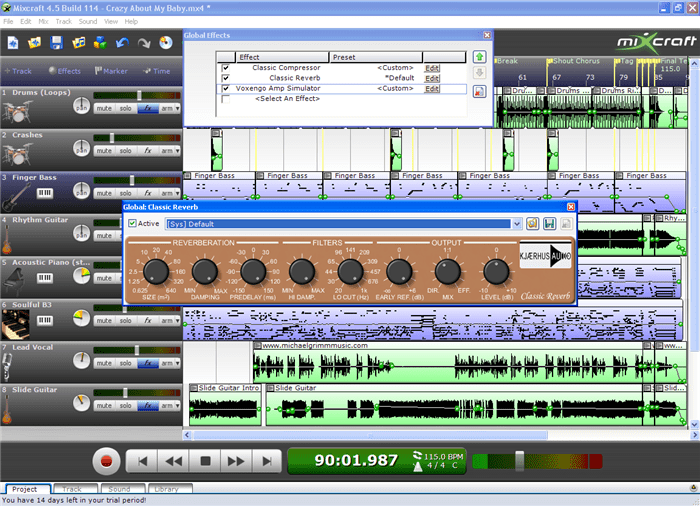Uncheck Voxengo Amp Simulator checkbox
700x506 pixels.
226,88
